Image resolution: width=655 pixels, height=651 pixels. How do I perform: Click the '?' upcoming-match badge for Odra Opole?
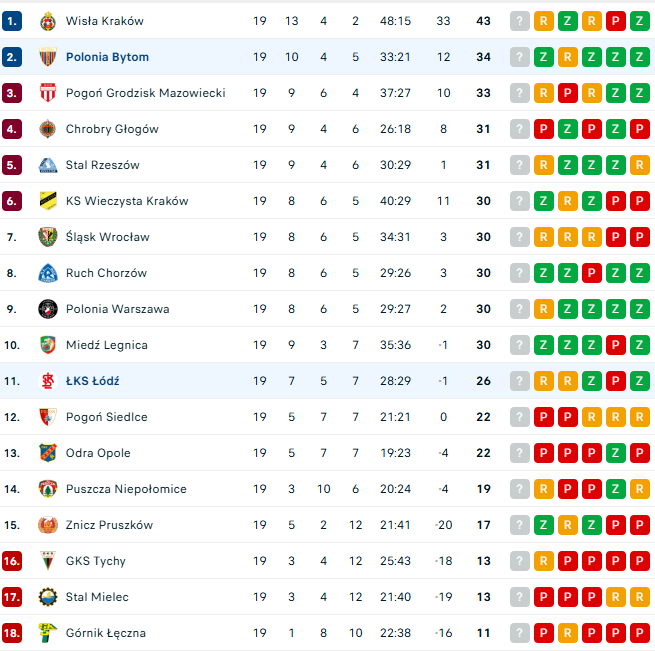519,453
